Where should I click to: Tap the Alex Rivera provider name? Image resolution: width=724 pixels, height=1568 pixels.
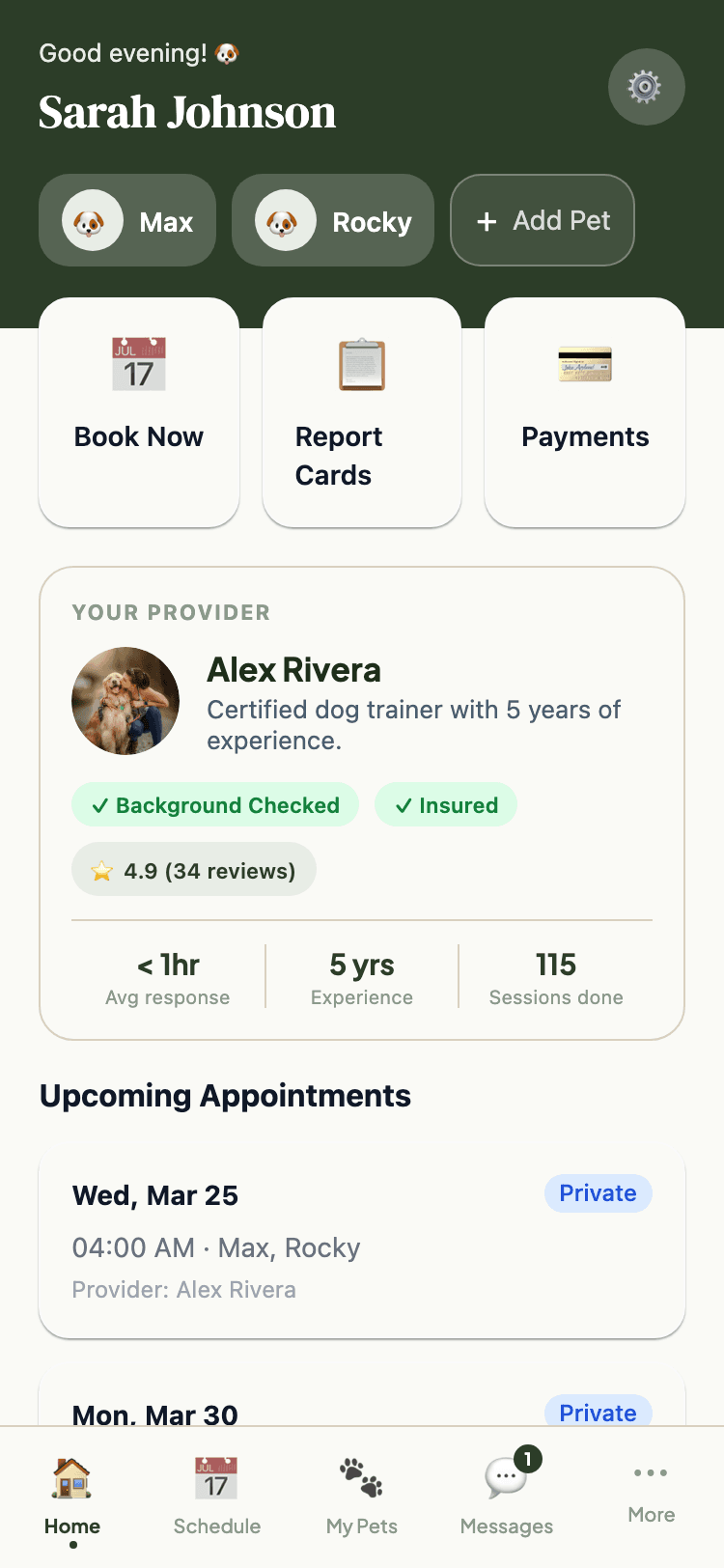point(294,670)
